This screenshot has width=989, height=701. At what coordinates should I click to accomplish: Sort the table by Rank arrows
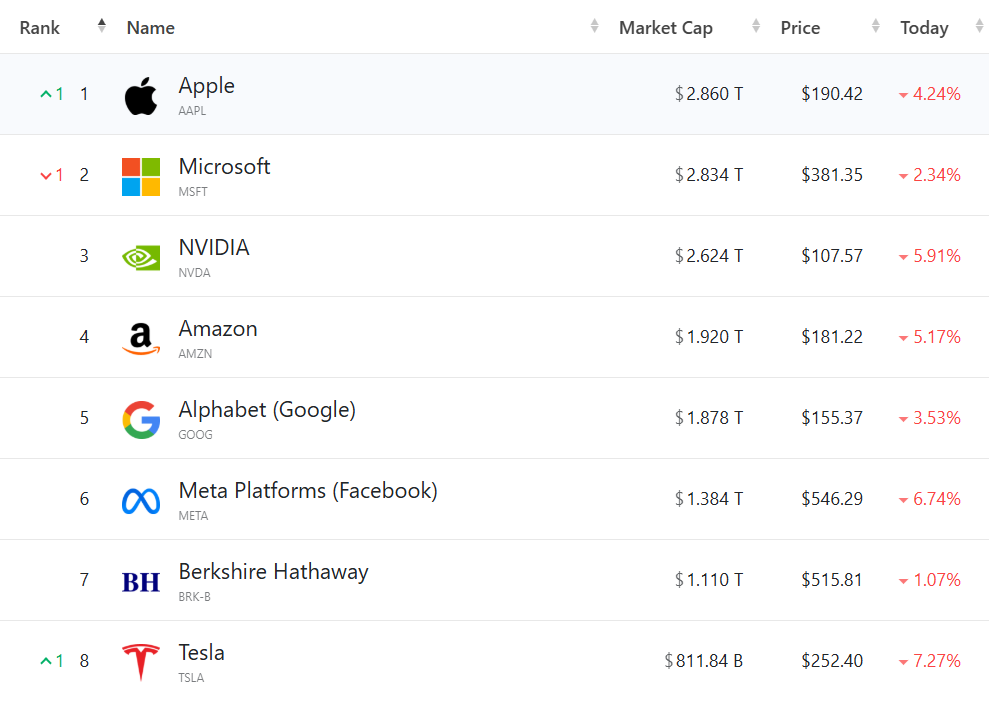[101, 27]
